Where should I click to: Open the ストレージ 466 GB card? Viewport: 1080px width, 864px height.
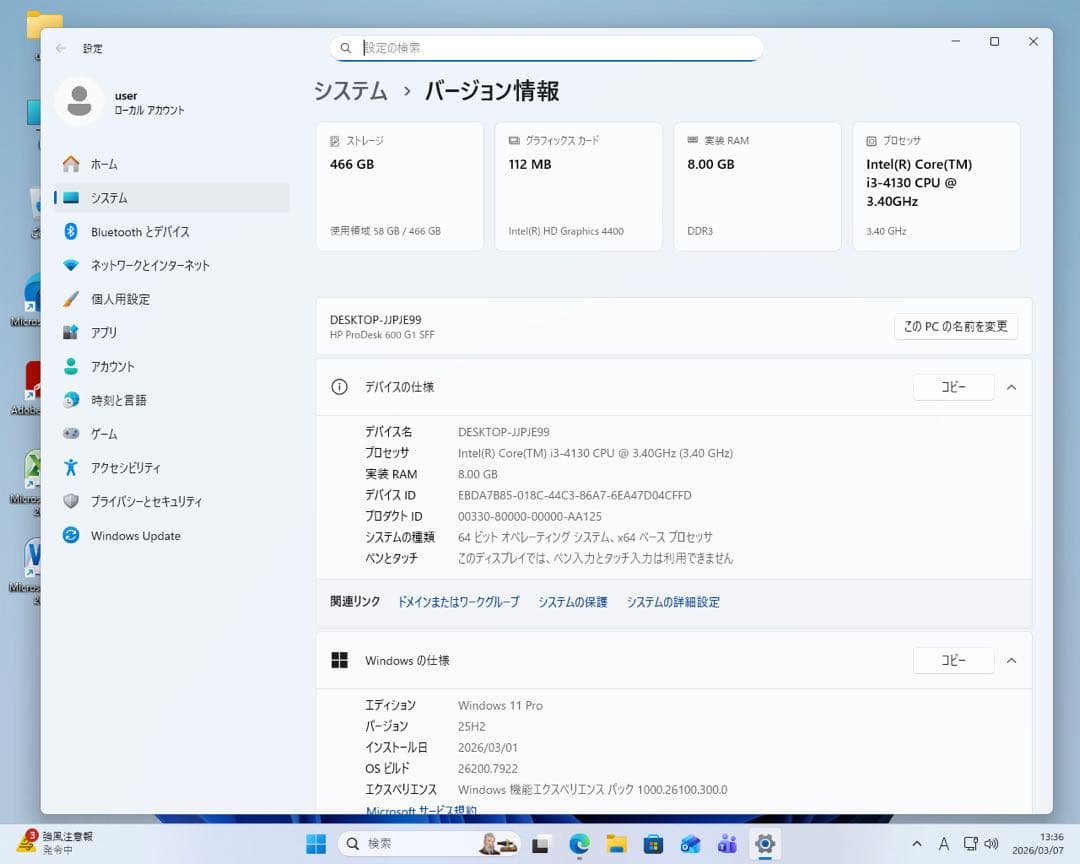pos(399,187)
